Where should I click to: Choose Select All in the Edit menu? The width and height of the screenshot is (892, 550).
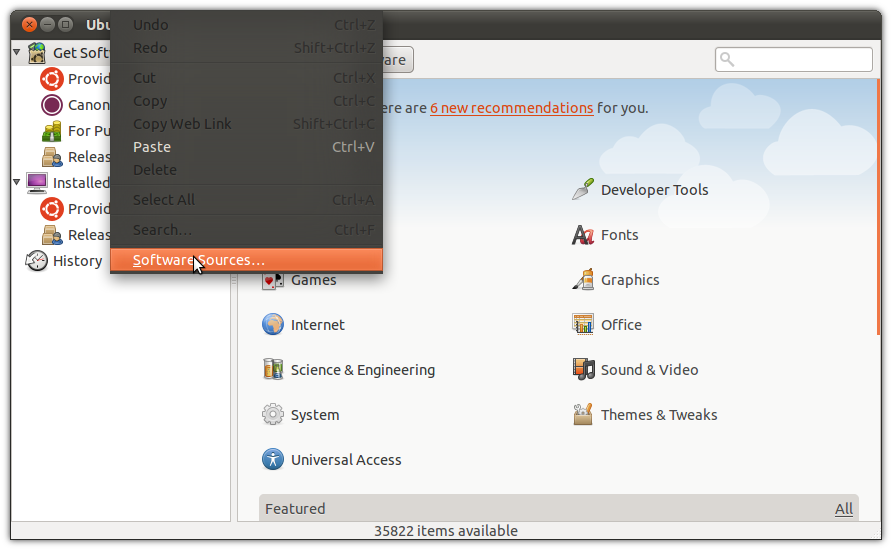[x=246, y=200]
